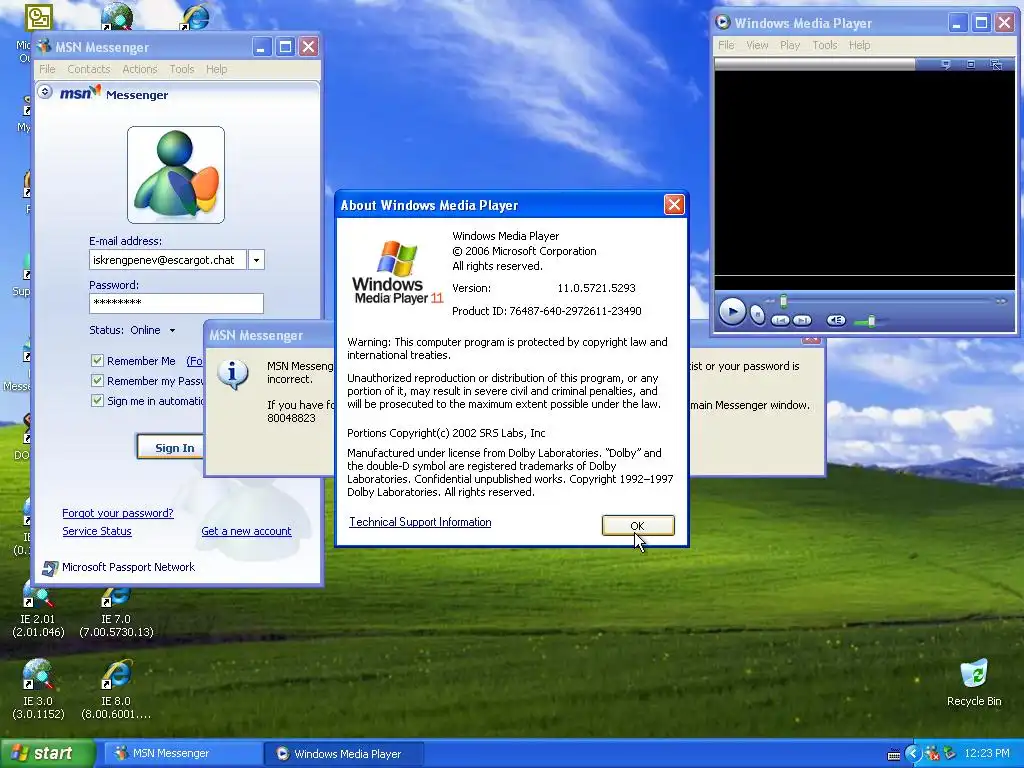This screenshot has width=1024, height=768.
Task: Mute sound in Windows Media Player
Action: [836, 320]
